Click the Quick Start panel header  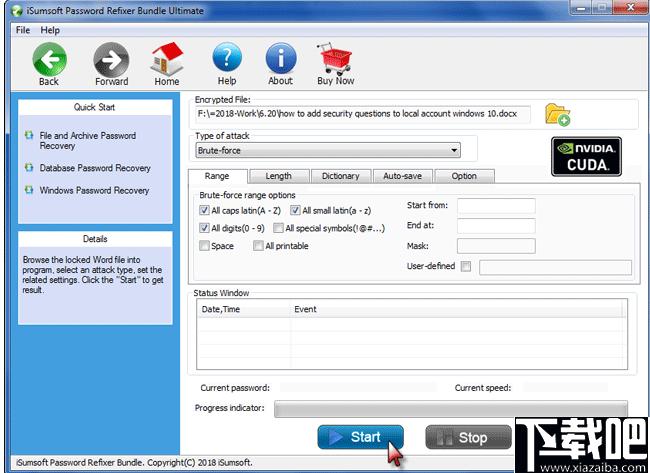click(x=95, y=107)
